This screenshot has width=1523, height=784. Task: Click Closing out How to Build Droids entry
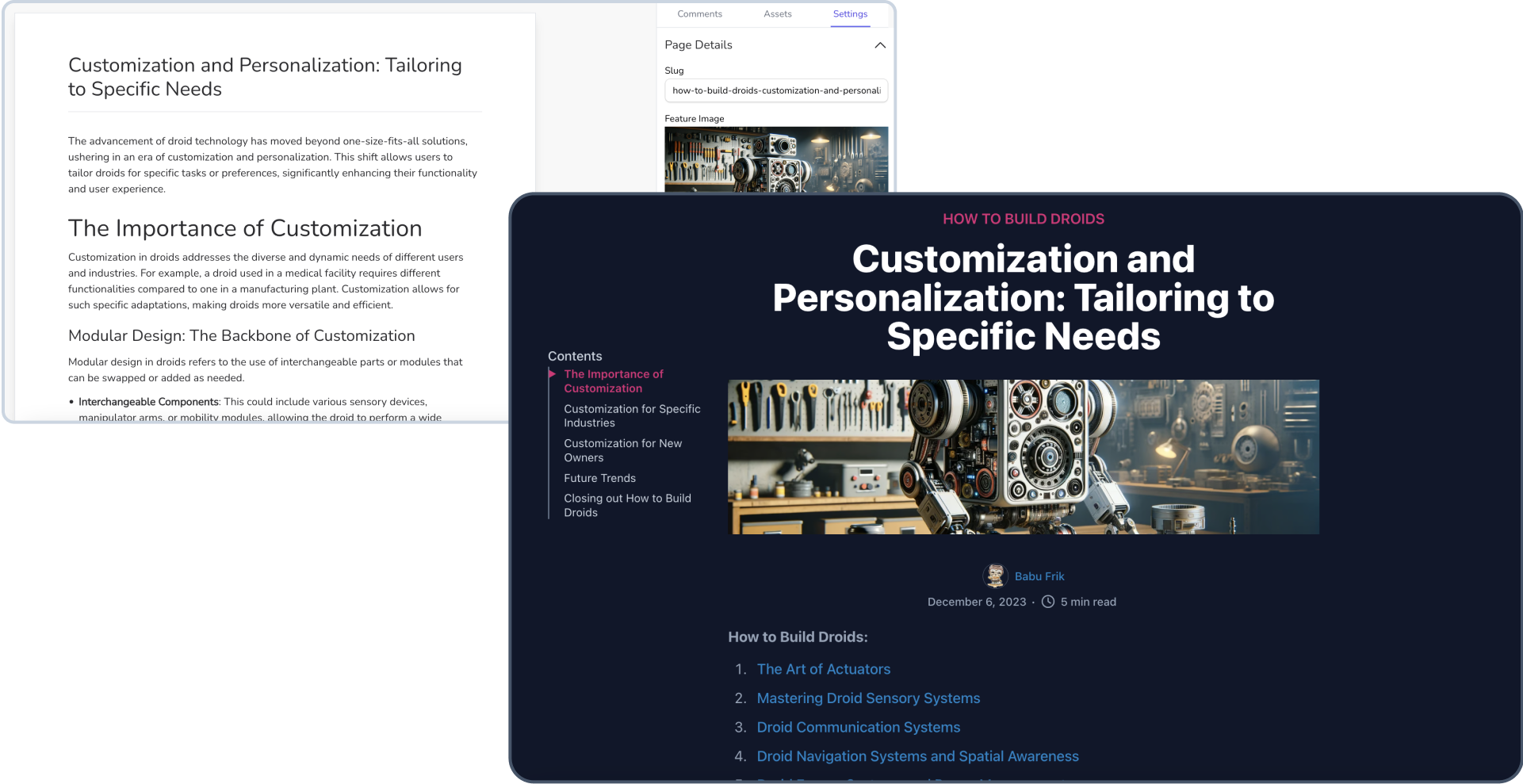click(626, 505)
